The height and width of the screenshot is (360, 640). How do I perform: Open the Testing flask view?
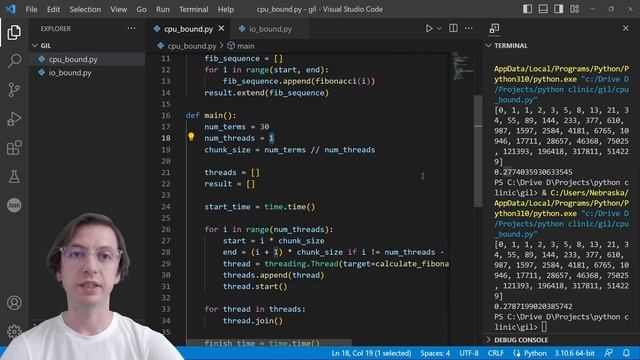coord(14,176)
